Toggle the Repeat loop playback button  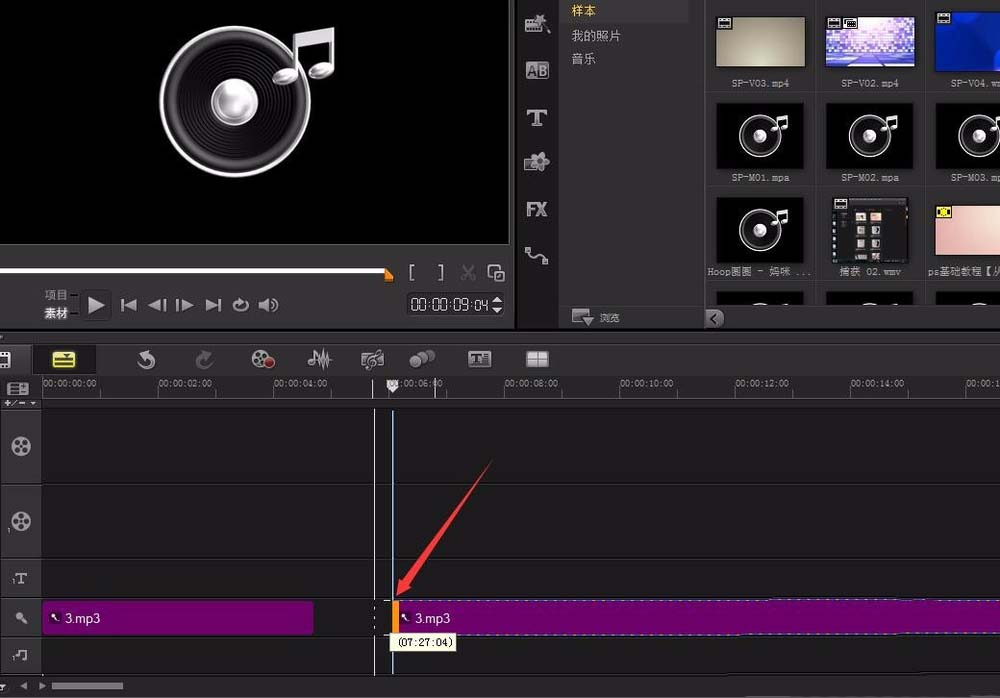pos(240,306)
